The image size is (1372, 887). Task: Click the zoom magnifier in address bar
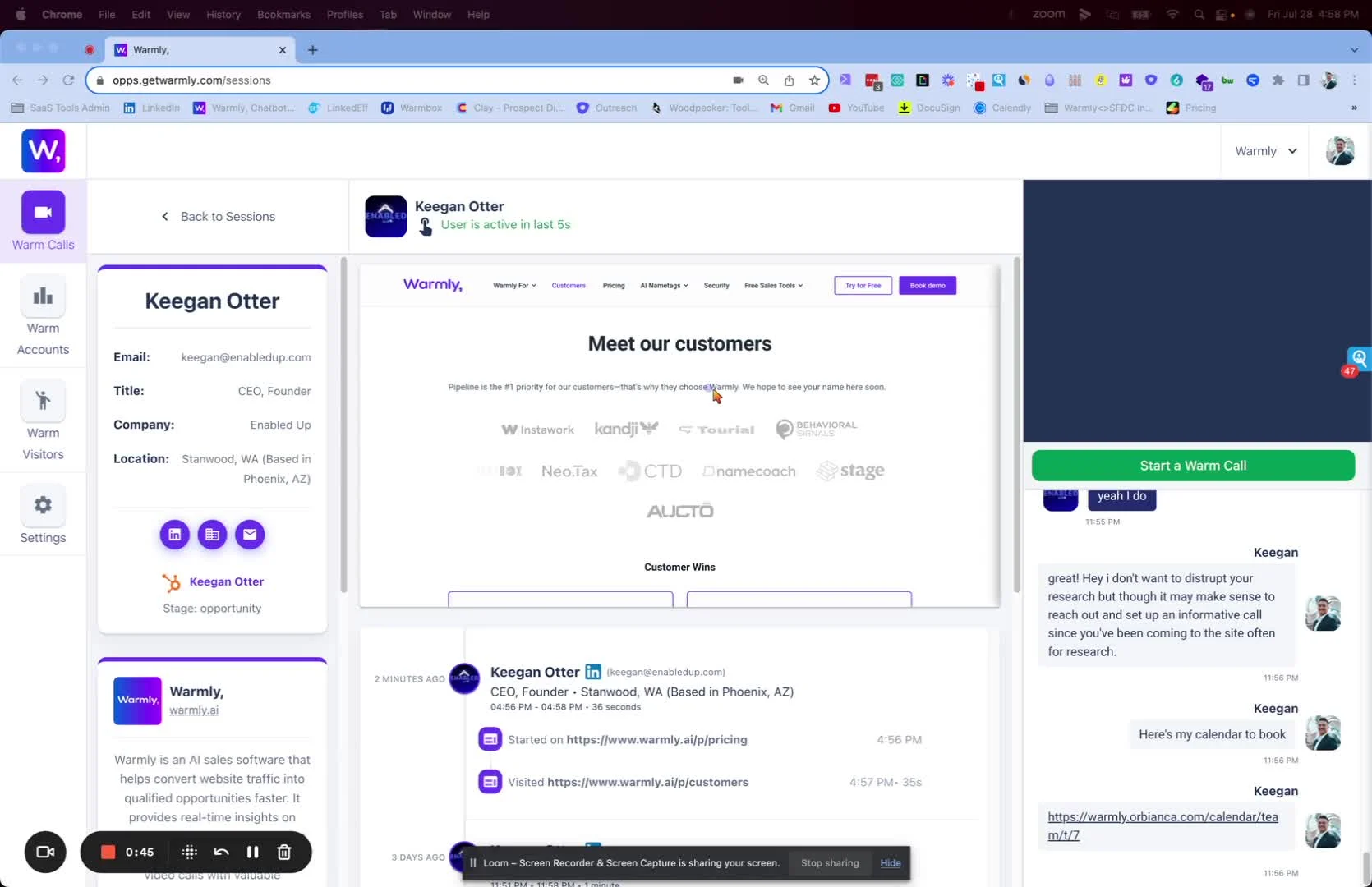(x=763, y=80)
